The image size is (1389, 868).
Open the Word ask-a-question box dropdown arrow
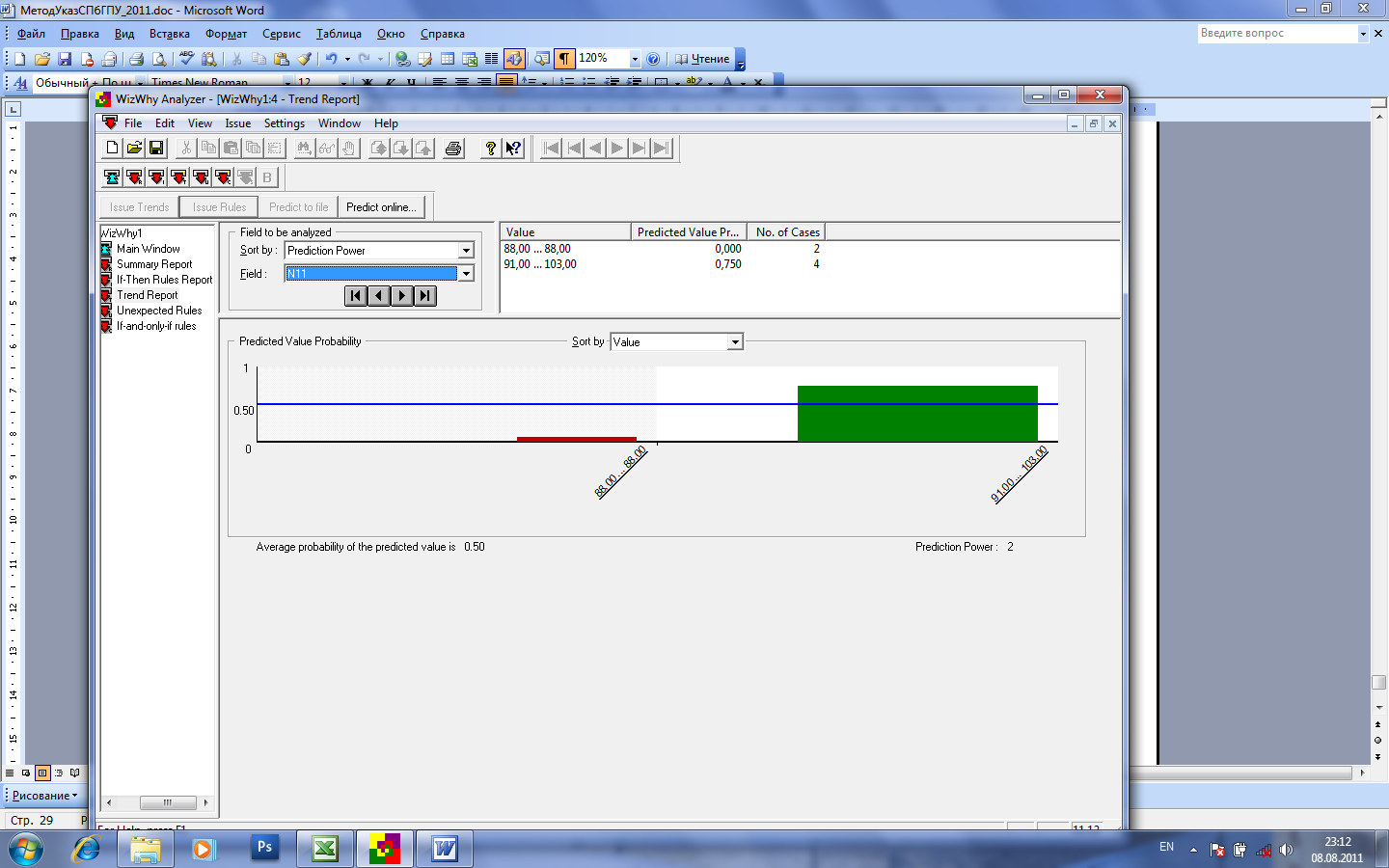(x=1363, y=34)
